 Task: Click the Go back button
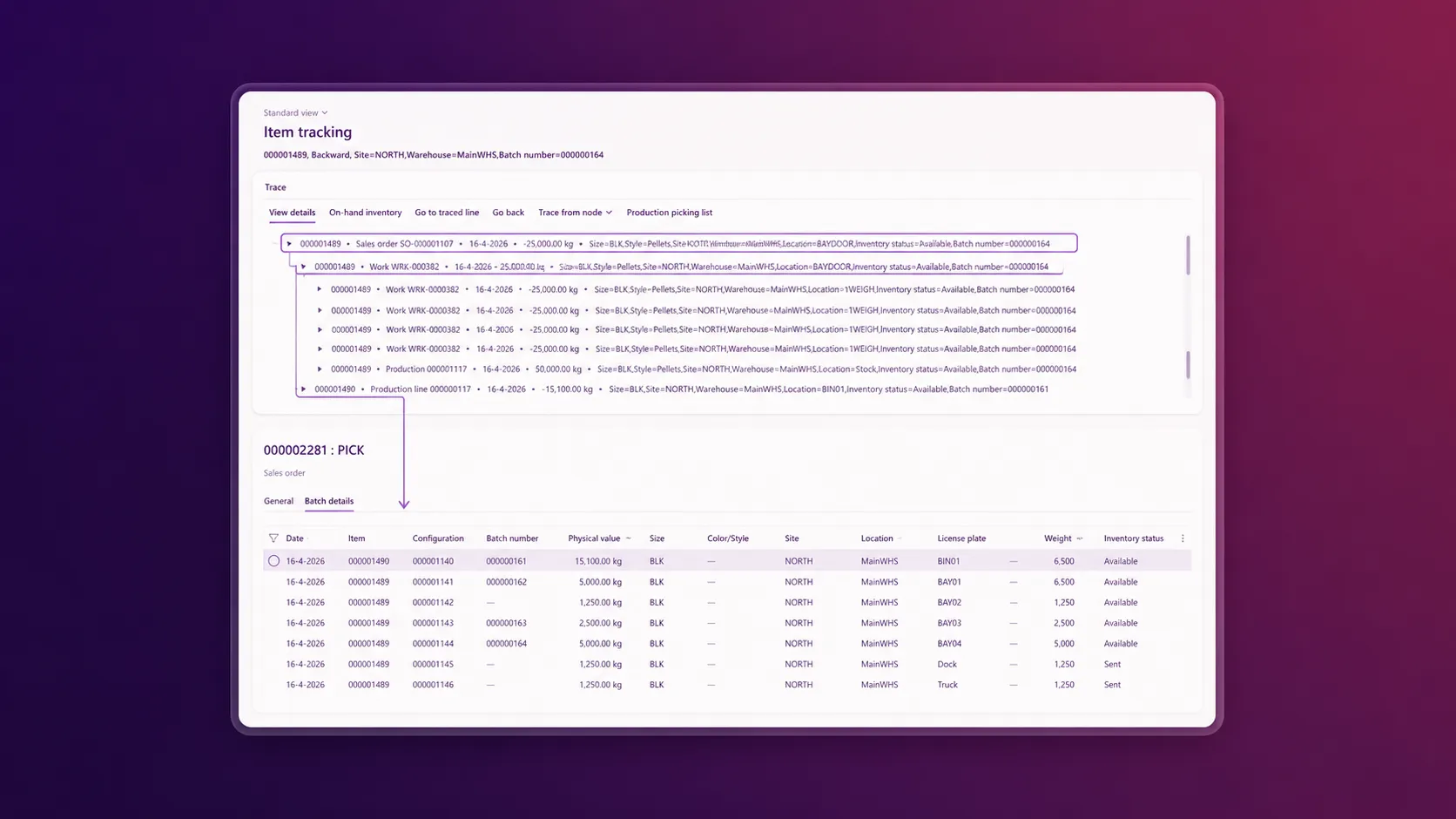click(x=508, y=213)
